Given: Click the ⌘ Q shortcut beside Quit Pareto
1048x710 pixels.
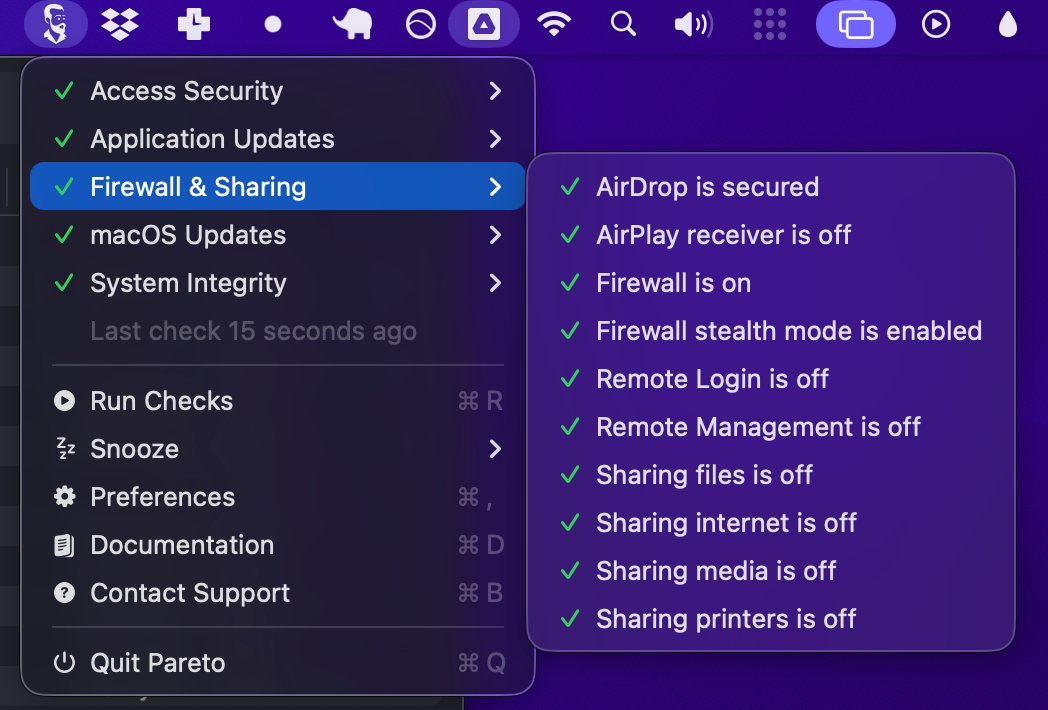Looking at the screenshot, I should pos(481,663).
